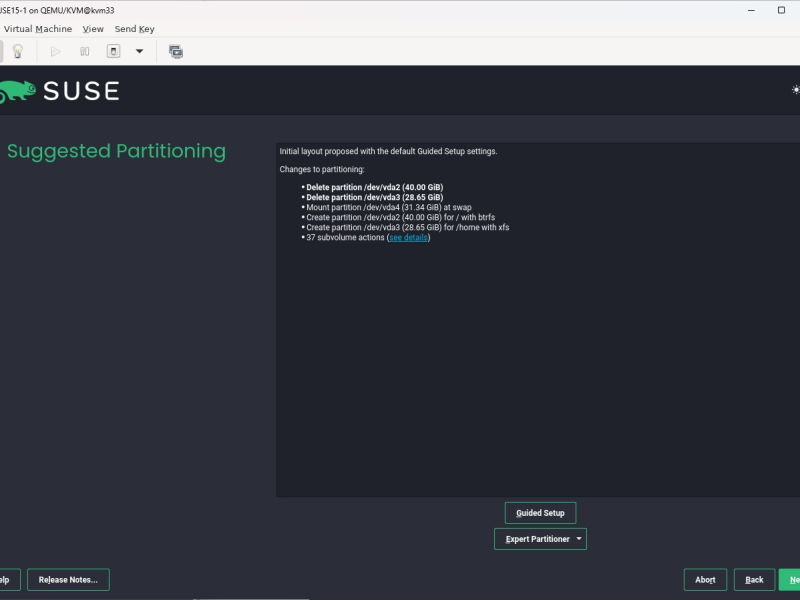Shut down the VM with power icon
Viewport: 800px width, 600px height.
point(113,52)
